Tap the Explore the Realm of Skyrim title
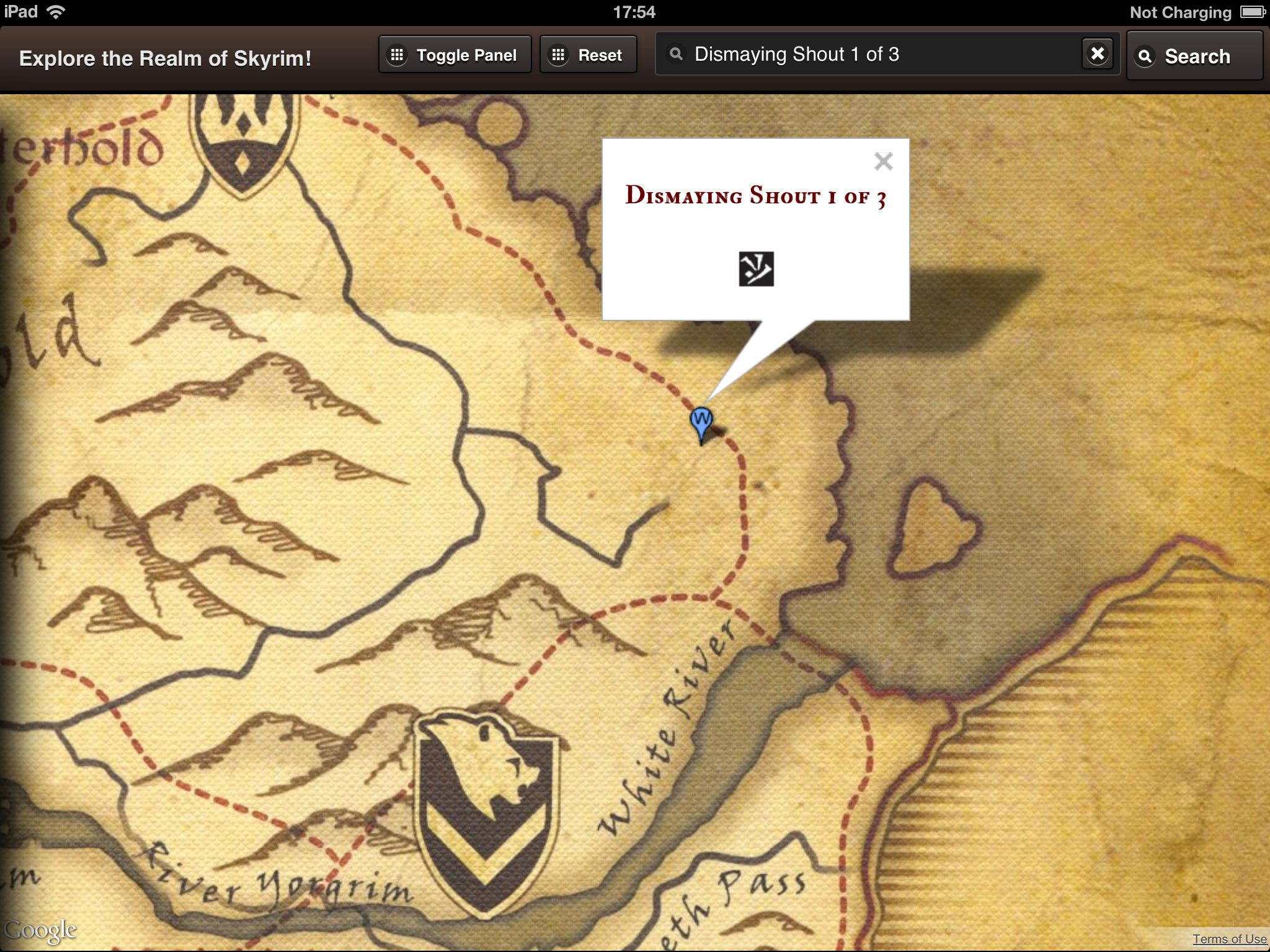The width and height of the screenshot is (1270, 952). pos(165,58)
